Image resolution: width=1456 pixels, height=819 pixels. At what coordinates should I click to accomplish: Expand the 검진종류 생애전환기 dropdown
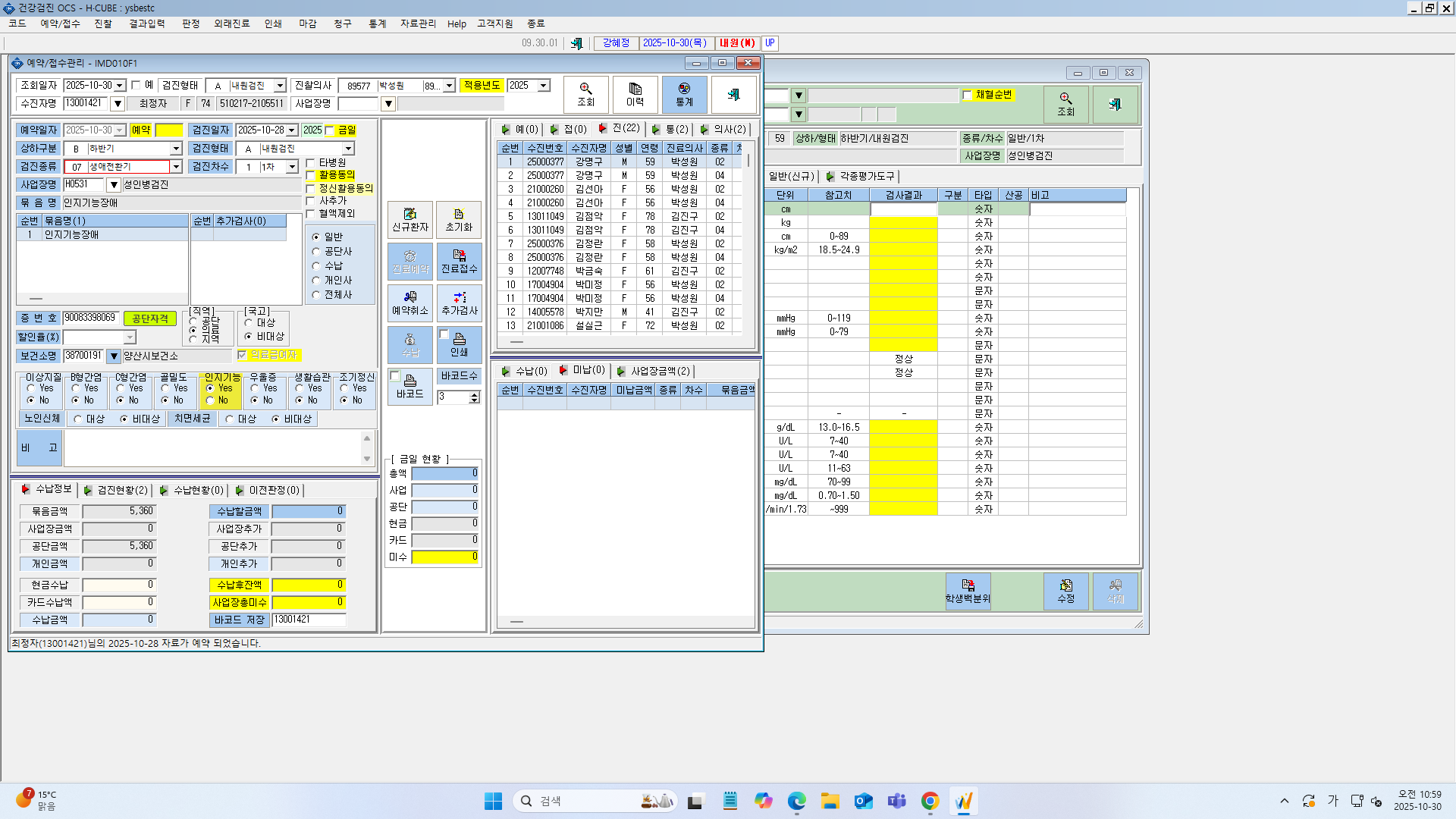pos(176,167)
